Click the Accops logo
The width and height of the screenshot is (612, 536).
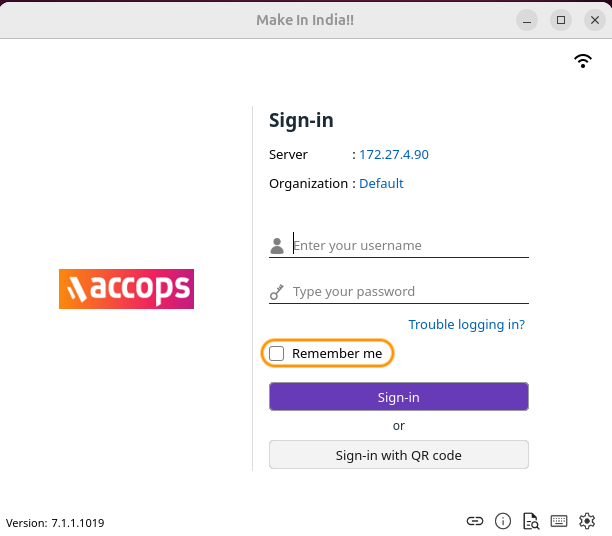[126, 288]
